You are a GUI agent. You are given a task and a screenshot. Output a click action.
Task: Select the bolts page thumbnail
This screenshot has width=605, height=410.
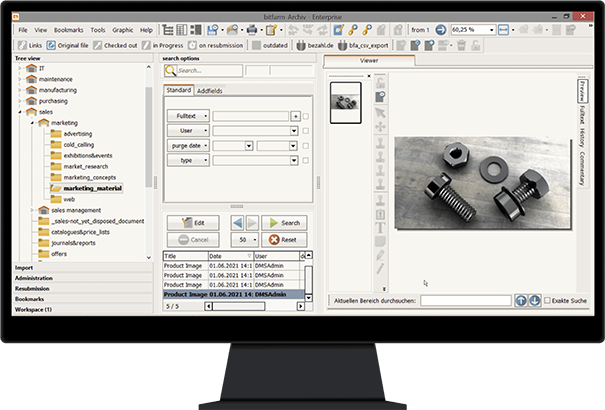coord(346,103)
